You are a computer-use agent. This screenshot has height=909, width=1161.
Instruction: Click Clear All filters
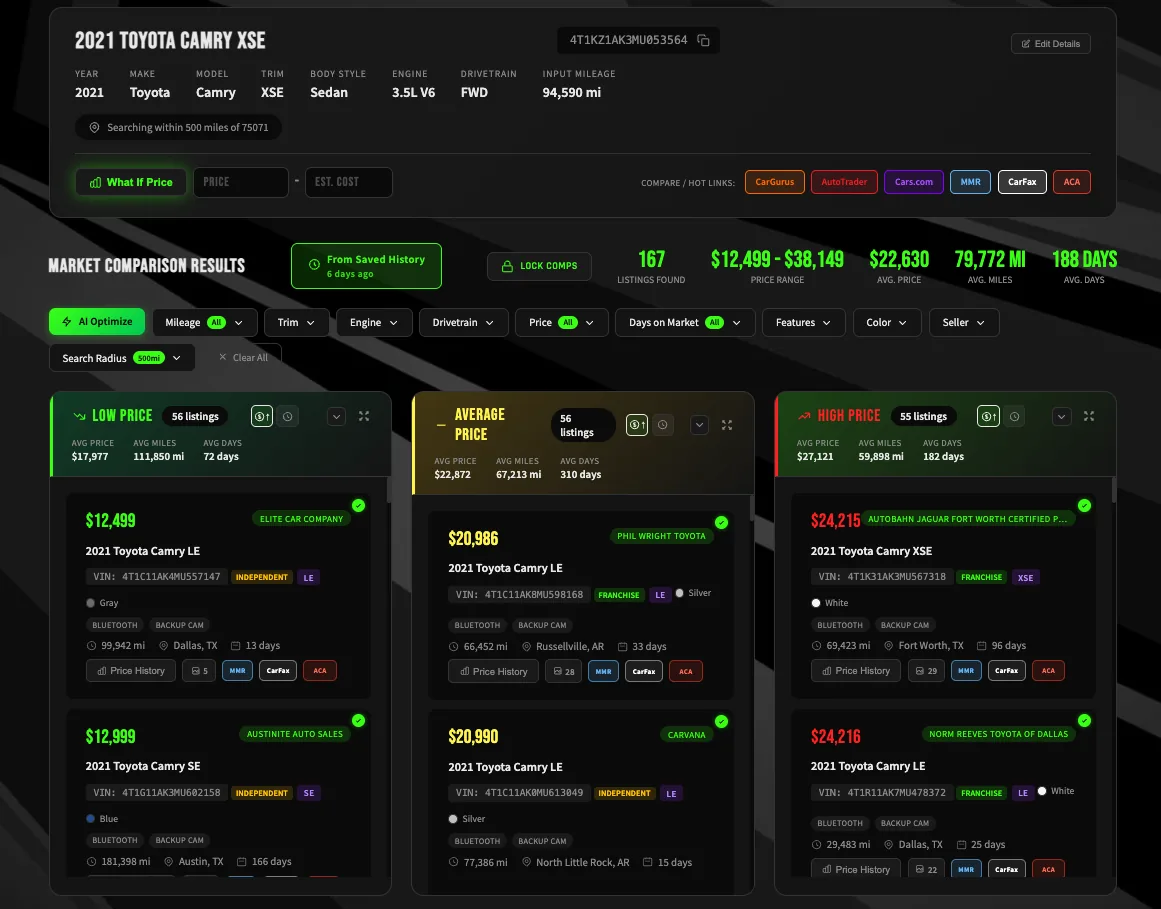pos(243,358)
